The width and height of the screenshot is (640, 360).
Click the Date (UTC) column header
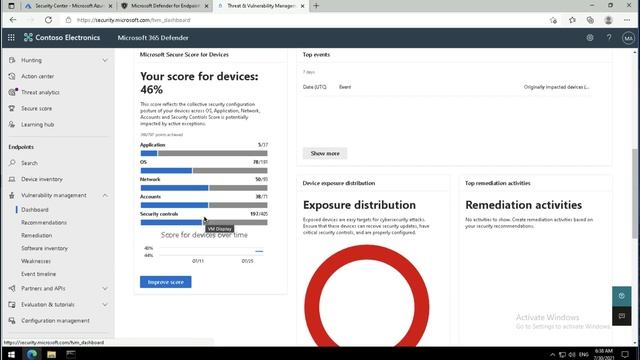[x=315, y=87]
